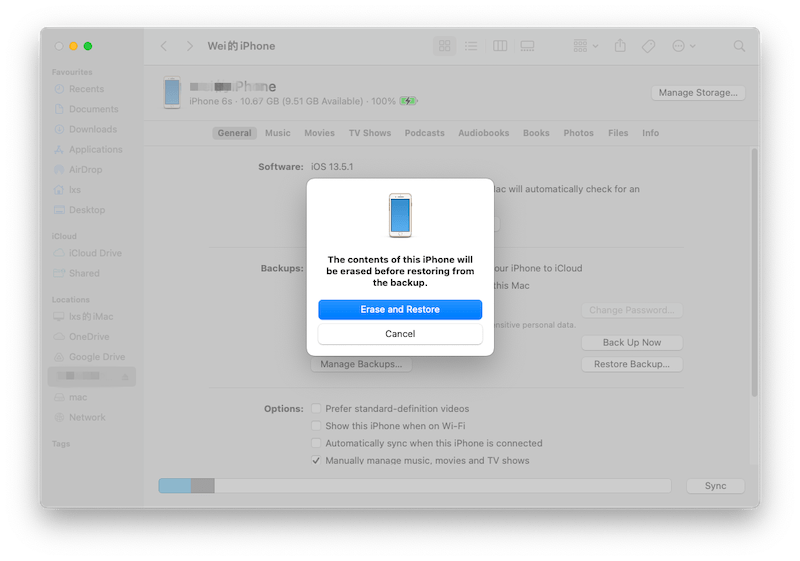Click the storage usage bar
Screen dimensions: 800x561
click(x=415, y=486)
